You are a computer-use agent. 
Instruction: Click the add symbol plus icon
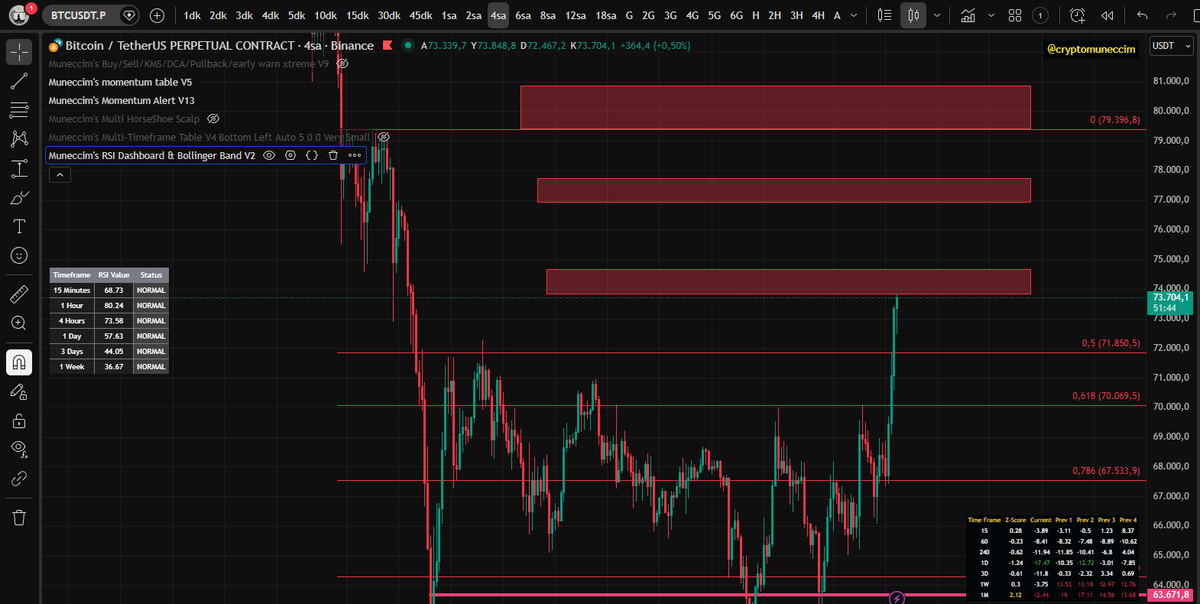pos(158,16)
